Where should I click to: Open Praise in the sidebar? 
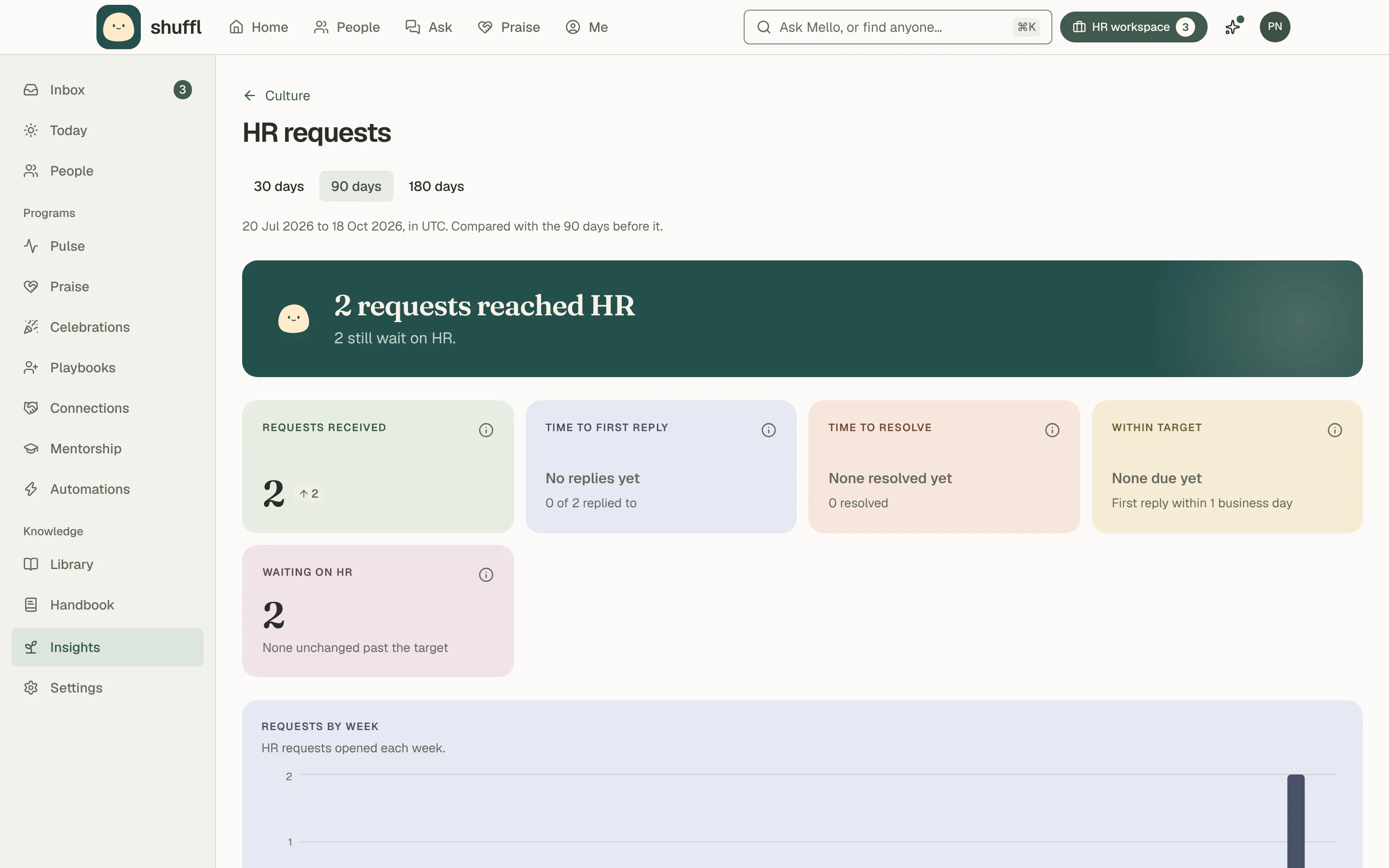click(108, 286)
